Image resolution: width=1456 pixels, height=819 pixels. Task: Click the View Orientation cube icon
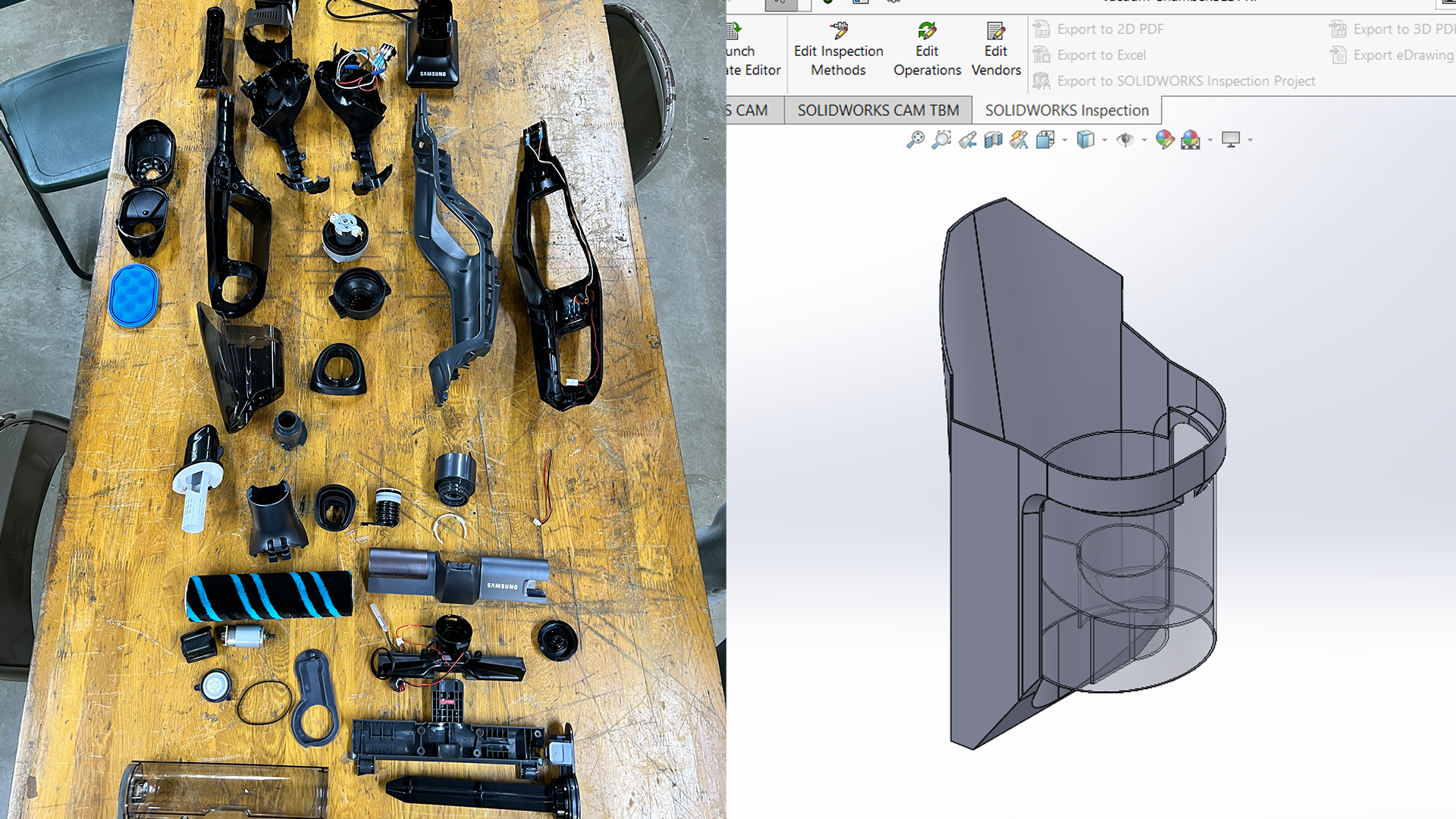click(1045, 140)
